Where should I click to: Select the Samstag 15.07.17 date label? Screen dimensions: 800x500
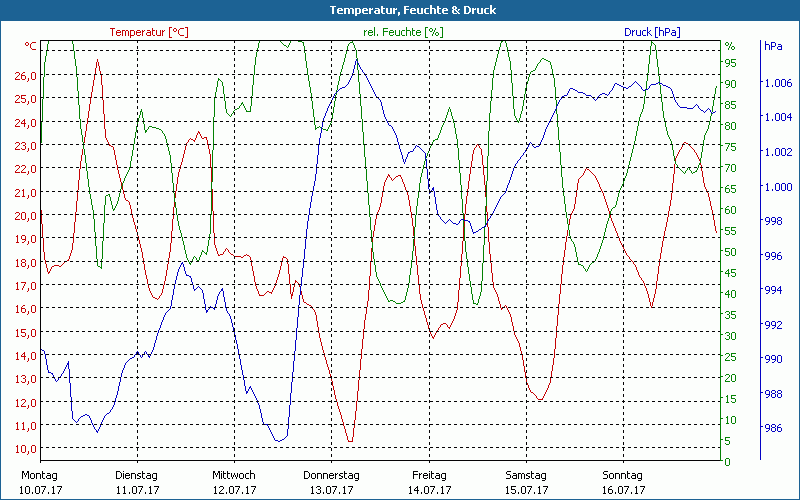(x=525, y=482)
